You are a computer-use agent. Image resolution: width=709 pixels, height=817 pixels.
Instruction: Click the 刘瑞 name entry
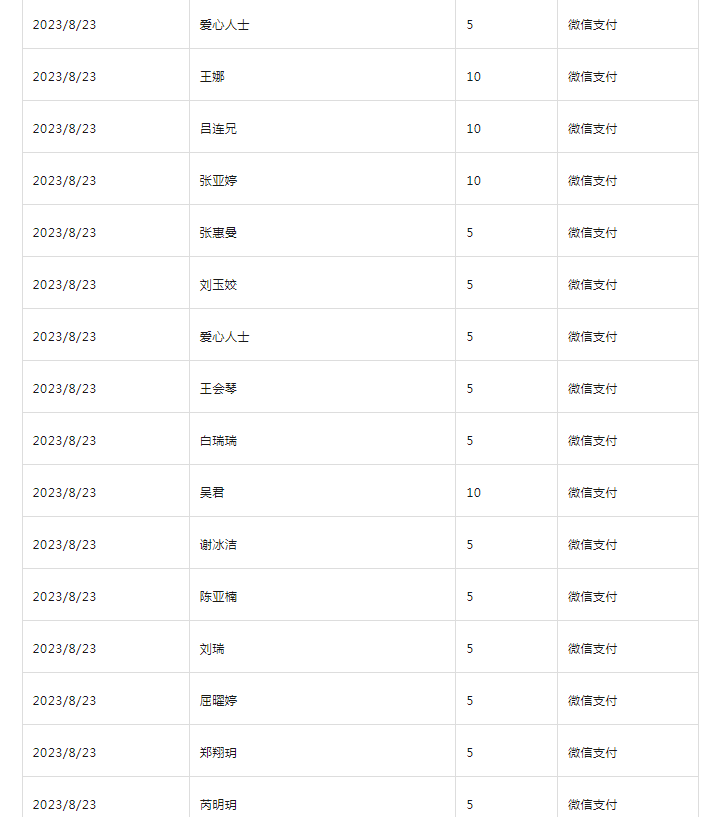(x=212, y=649)
